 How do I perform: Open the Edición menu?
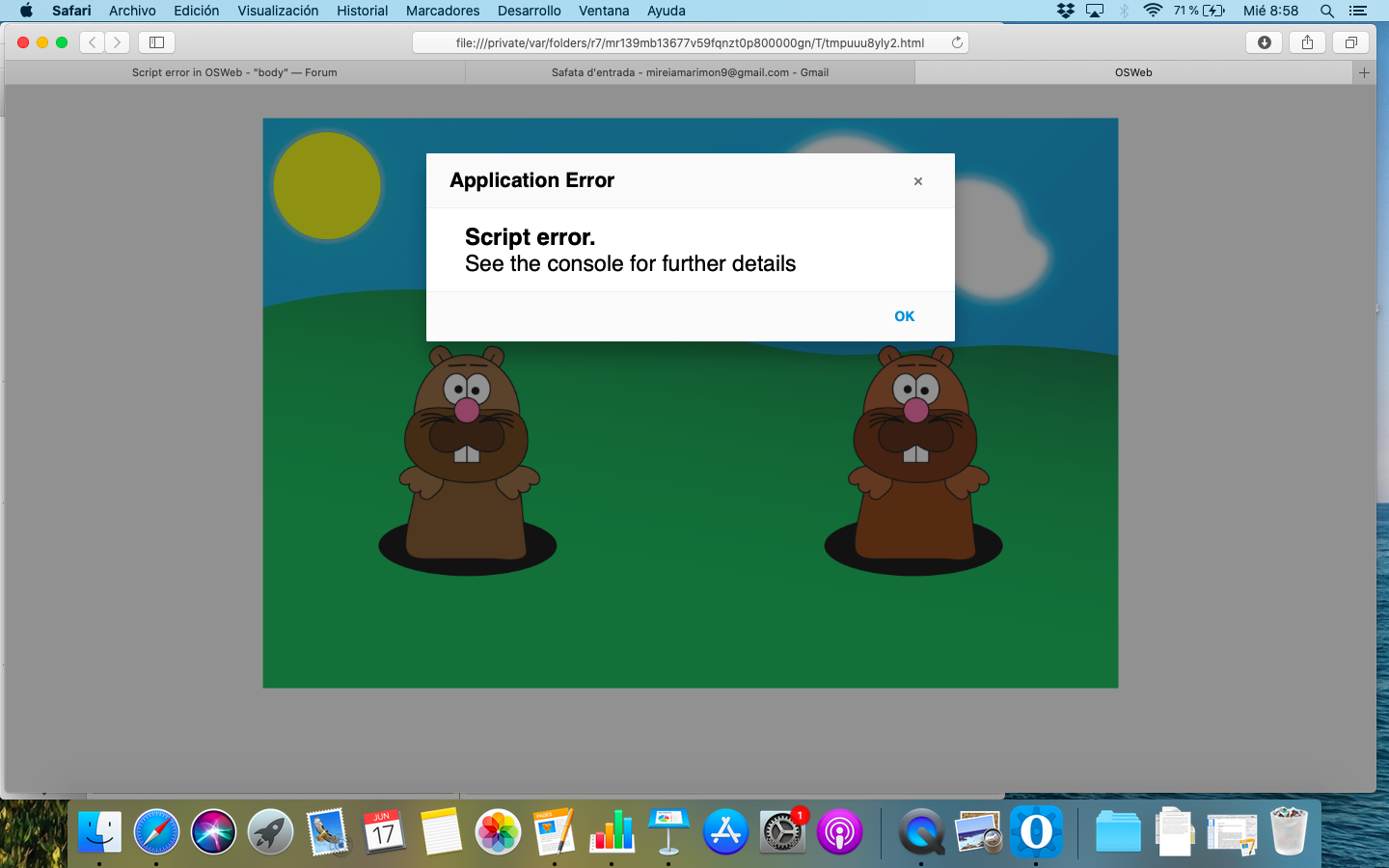point(196,11)
